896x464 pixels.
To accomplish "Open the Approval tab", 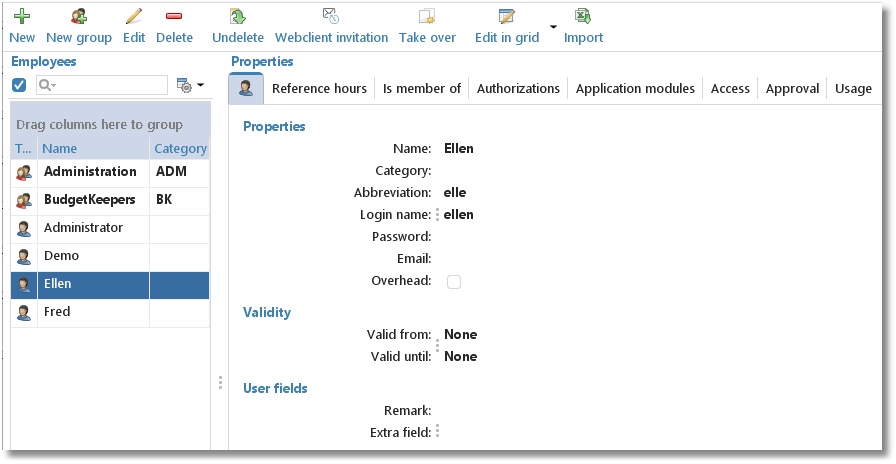I will click(x=793, y=89).
